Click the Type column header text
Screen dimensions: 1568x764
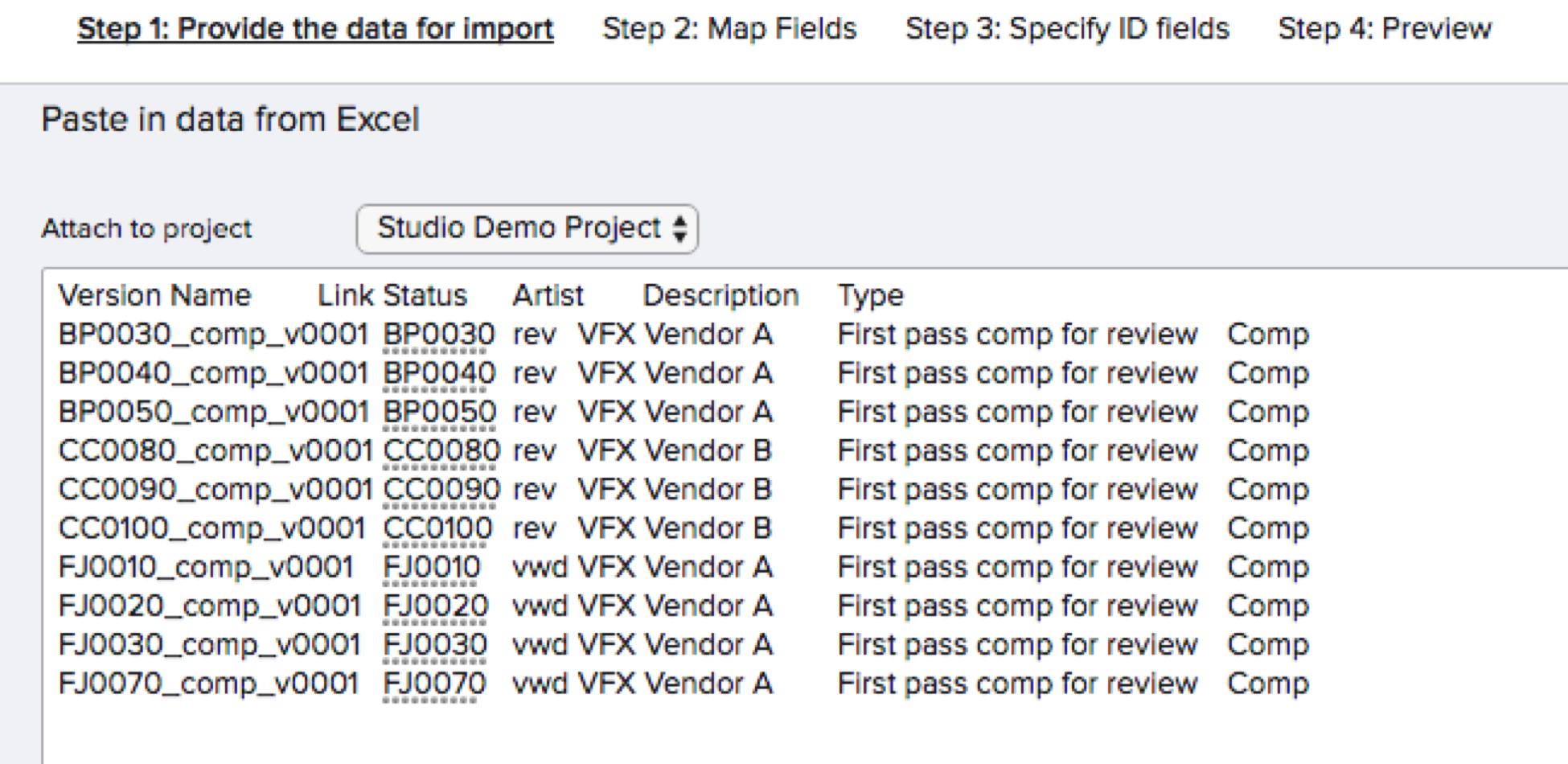[x=870, y=296]
